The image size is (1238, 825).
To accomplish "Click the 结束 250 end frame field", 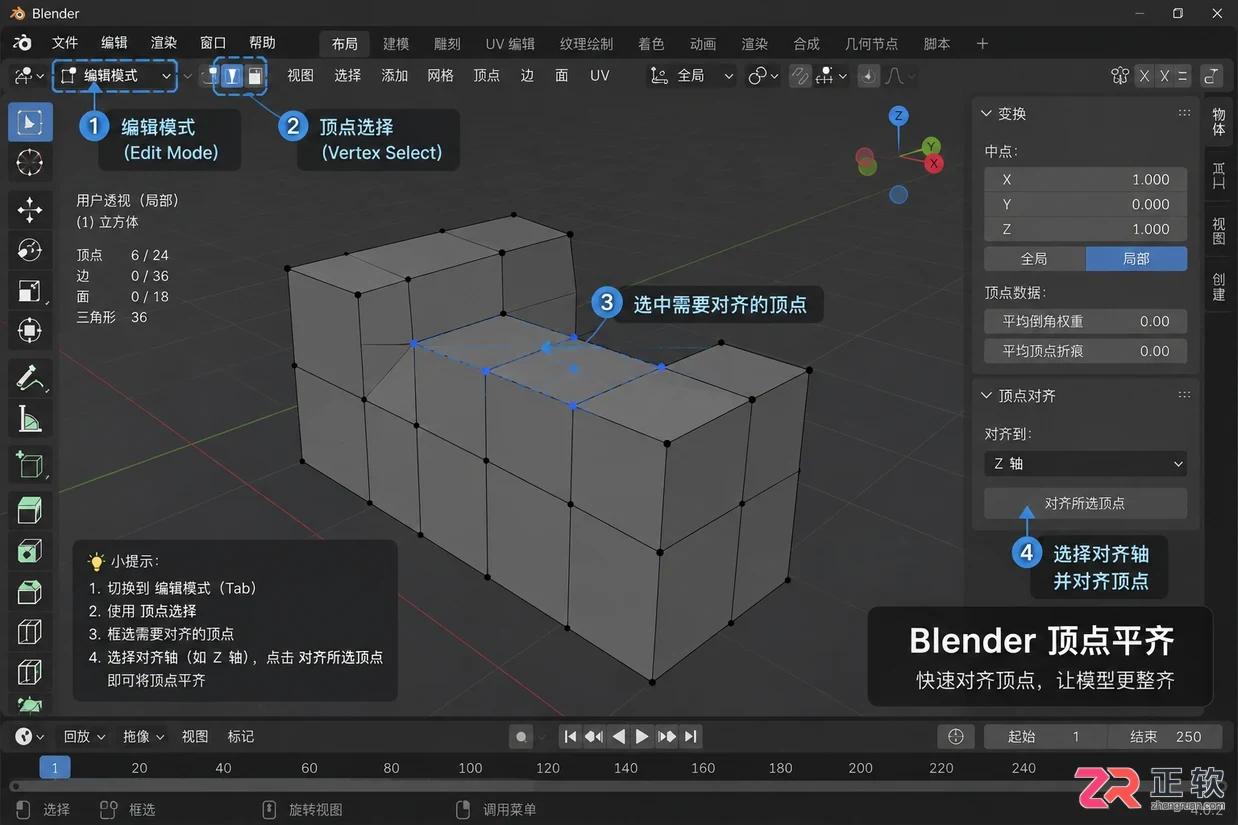I will click(x=1165, y=737).
